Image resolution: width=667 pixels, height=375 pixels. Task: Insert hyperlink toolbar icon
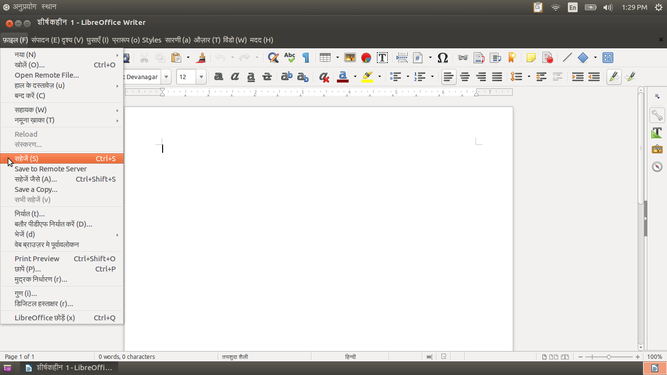pos(463,57)
